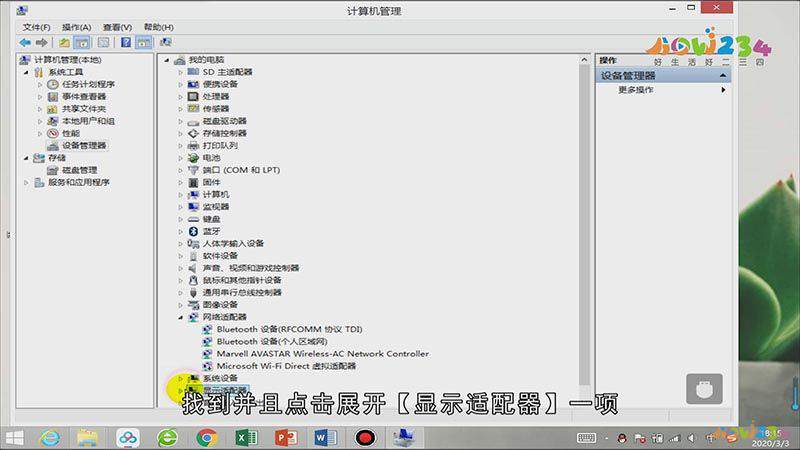Screen dimensions: 800x450
Task: Select 计算机管理(本地) root node
Action: click(67, 60)
